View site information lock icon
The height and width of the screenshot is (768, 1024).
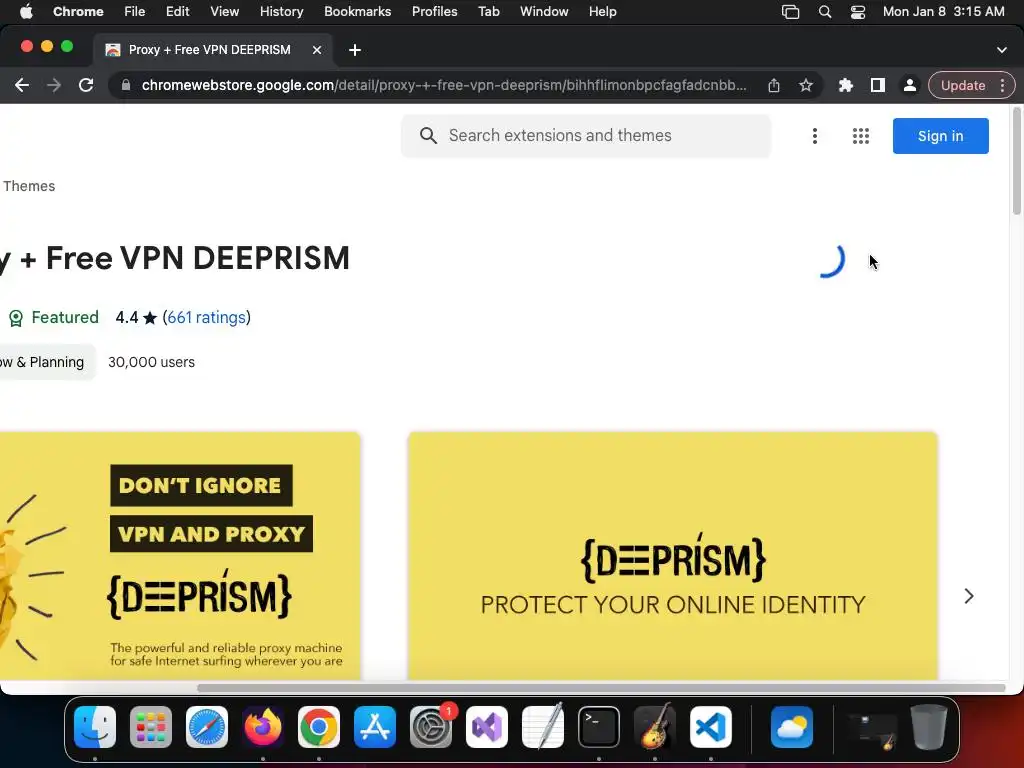[126, 85]
